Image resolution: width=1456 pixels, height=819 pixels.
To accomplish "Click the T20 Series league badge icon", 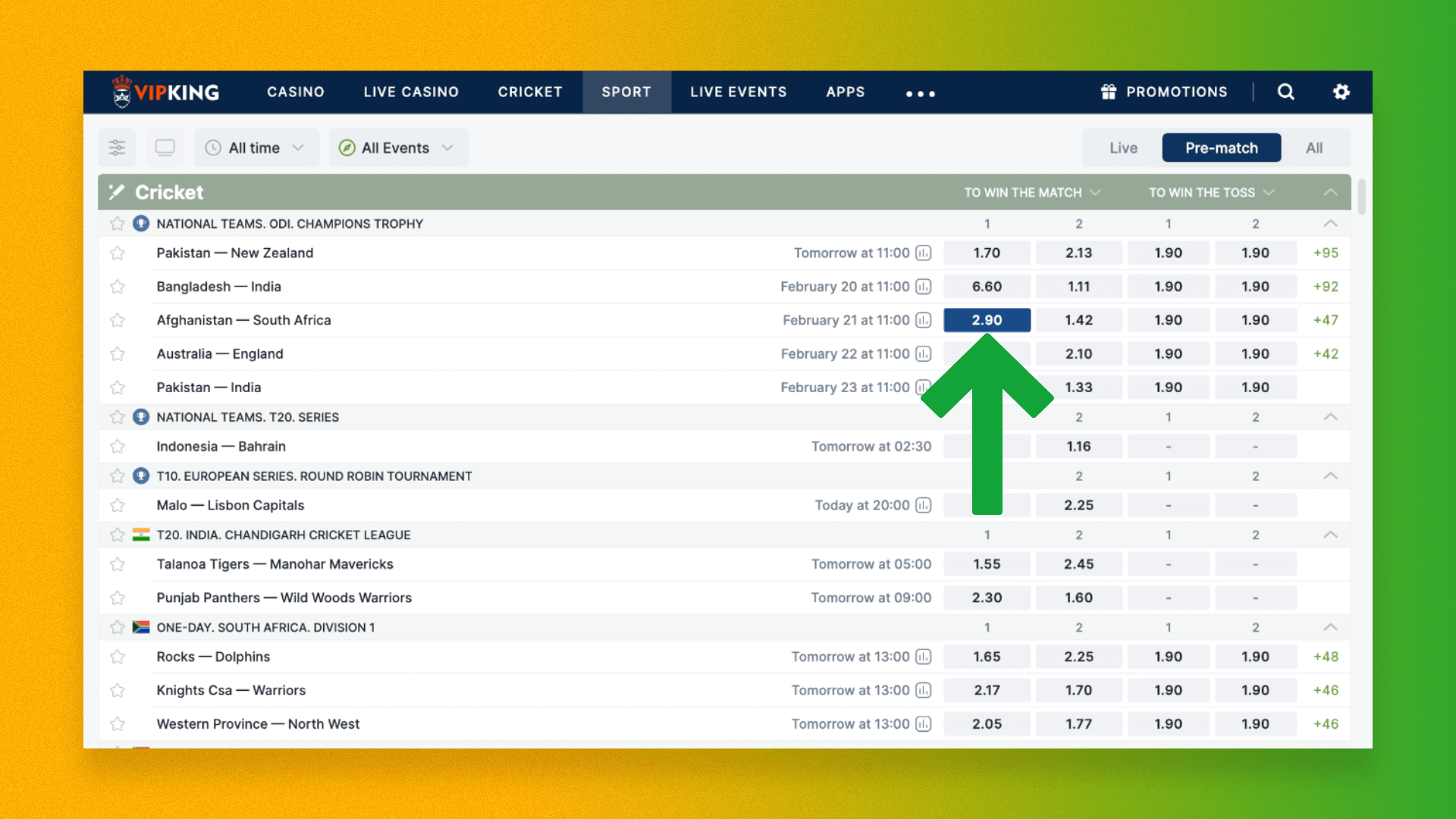I will [x=141, y=417].
